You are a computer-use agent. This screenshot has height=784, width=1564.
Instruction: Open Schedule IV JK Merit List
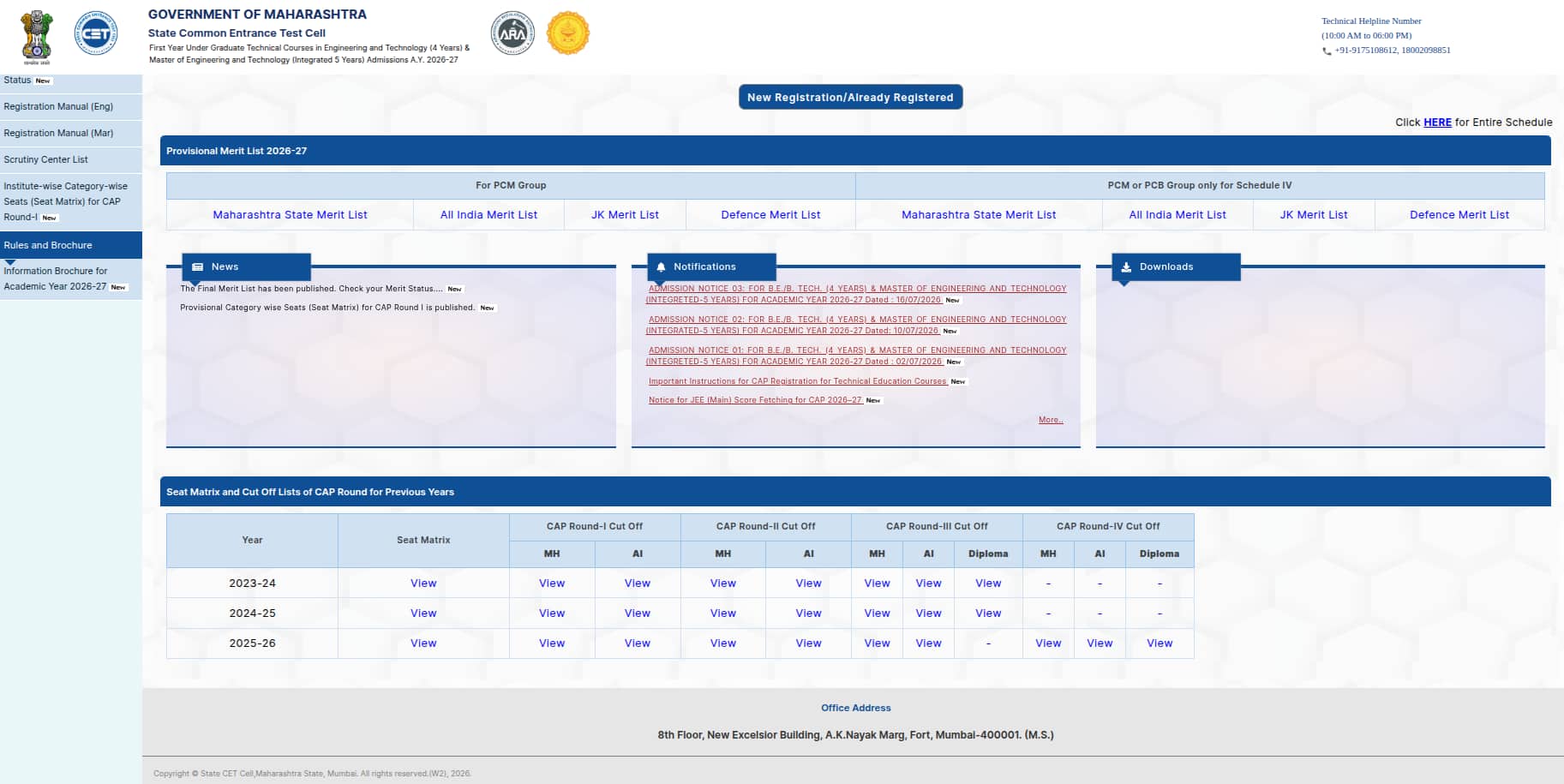tap(1314, 215)
